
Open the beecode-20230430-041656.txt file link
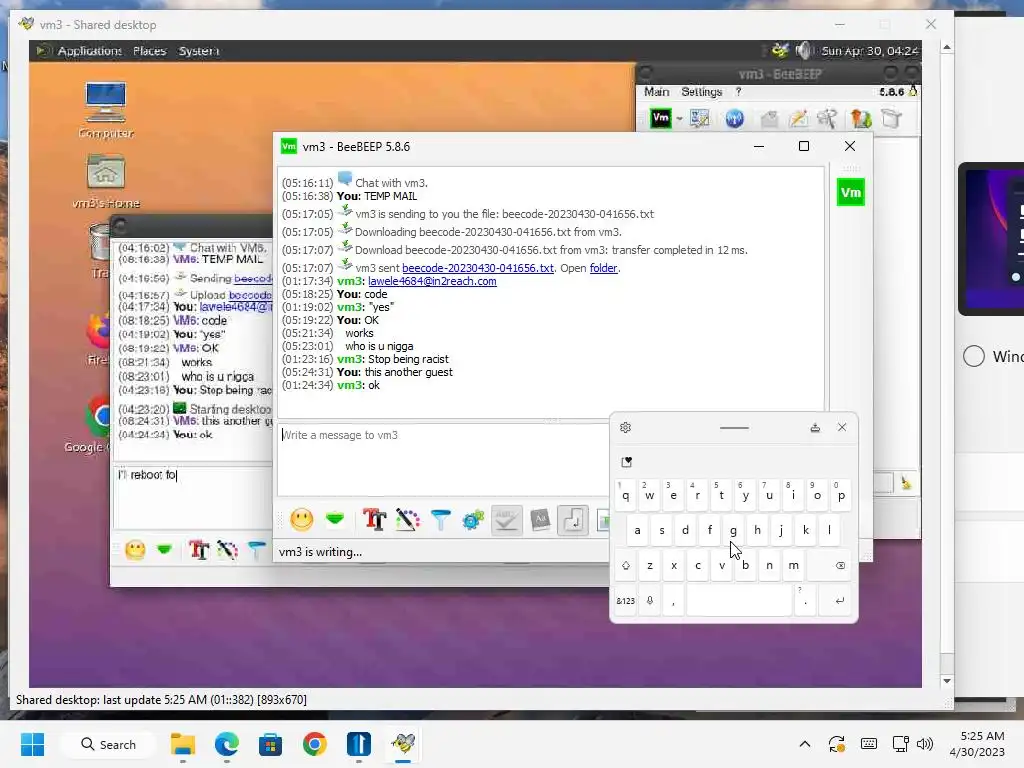[x=477, y=268]
